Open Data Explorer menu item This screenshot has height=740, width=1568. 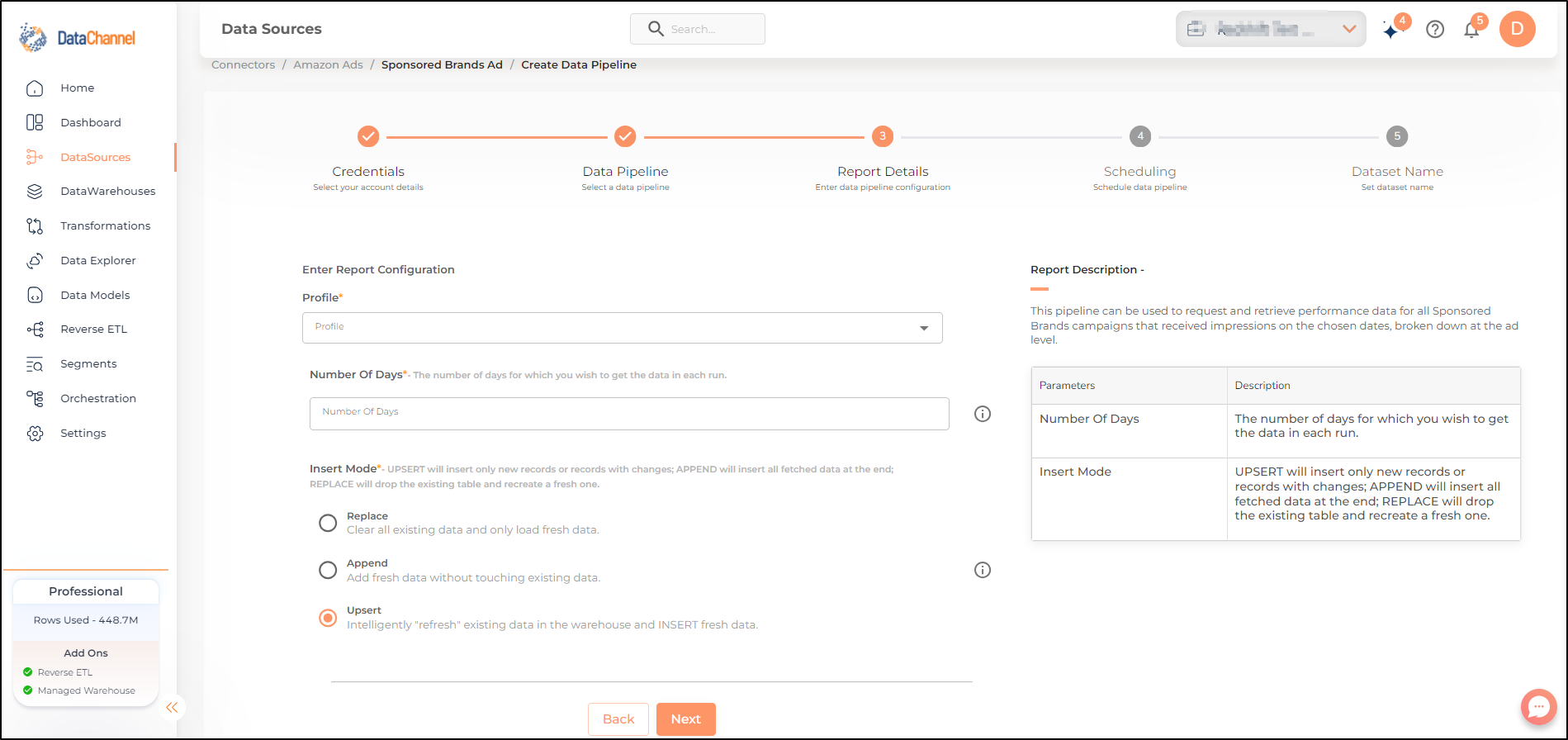(98, 261)
